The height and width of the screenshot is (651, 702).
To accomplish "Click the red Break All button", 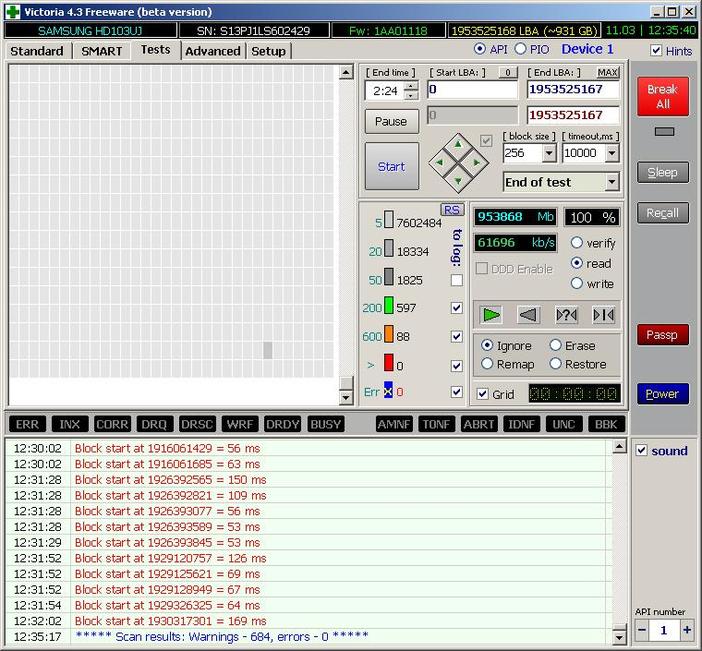I will tap(663, 96).
